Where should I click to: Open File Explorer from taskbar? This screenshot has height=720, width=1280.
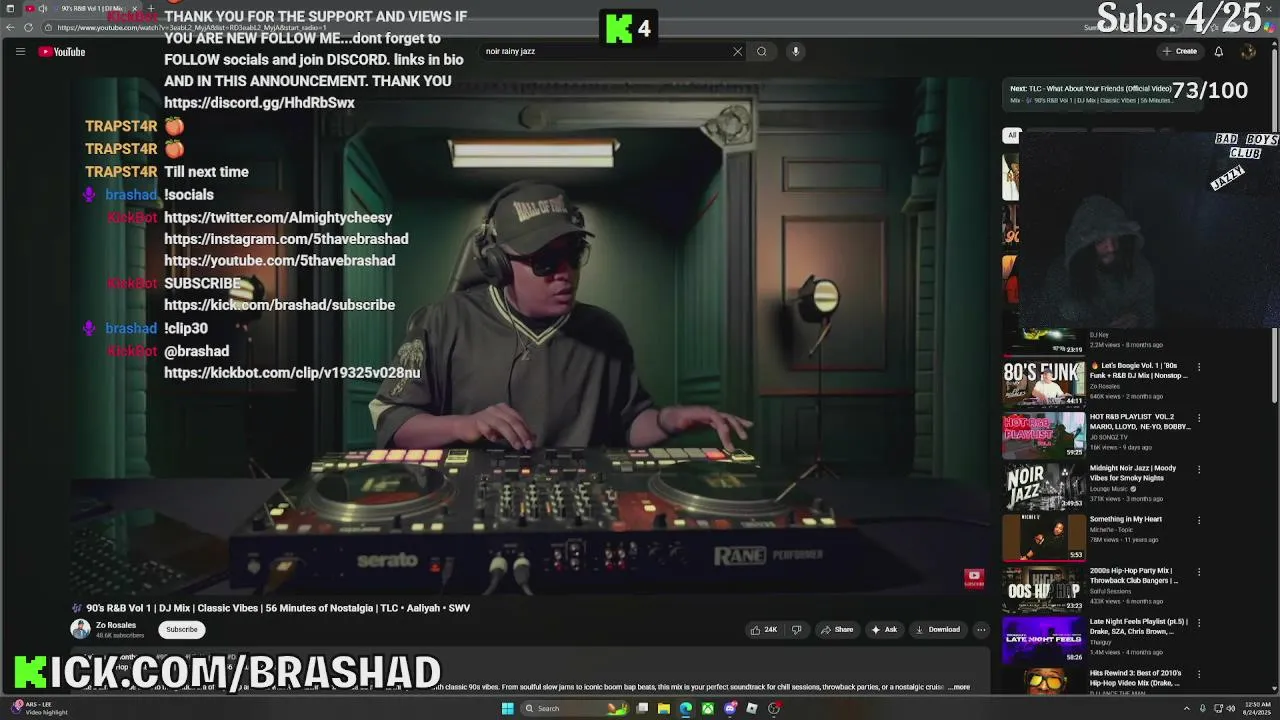663,708
